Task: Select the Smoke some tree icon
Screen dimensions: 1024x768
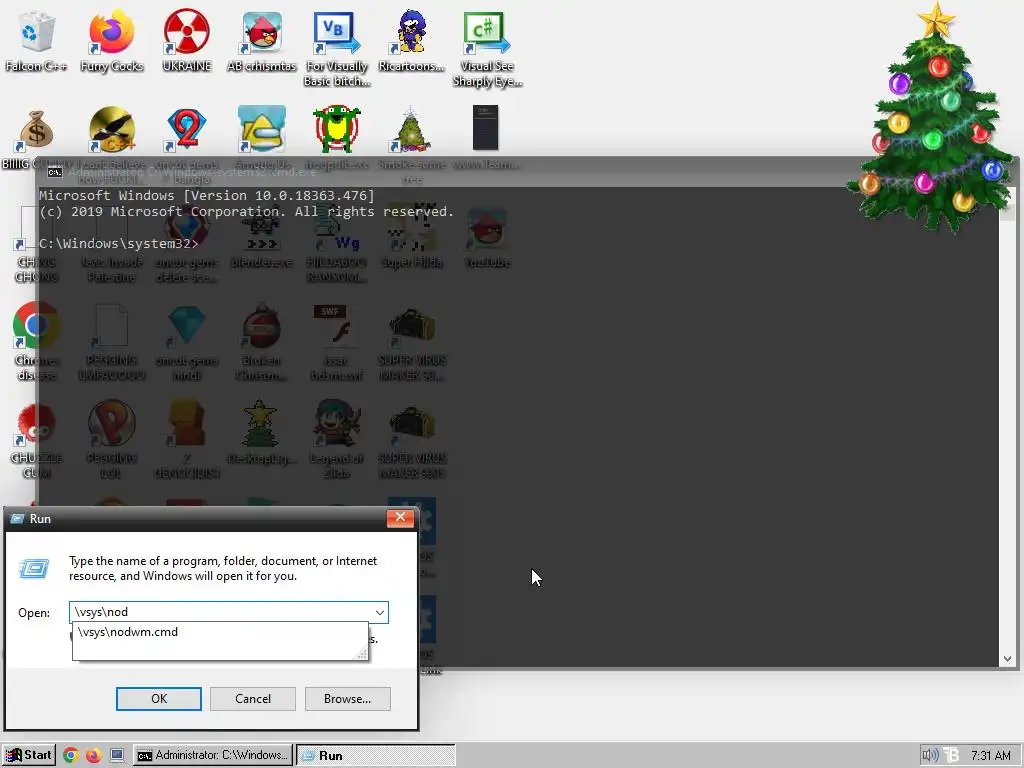Action: point(411,129)
